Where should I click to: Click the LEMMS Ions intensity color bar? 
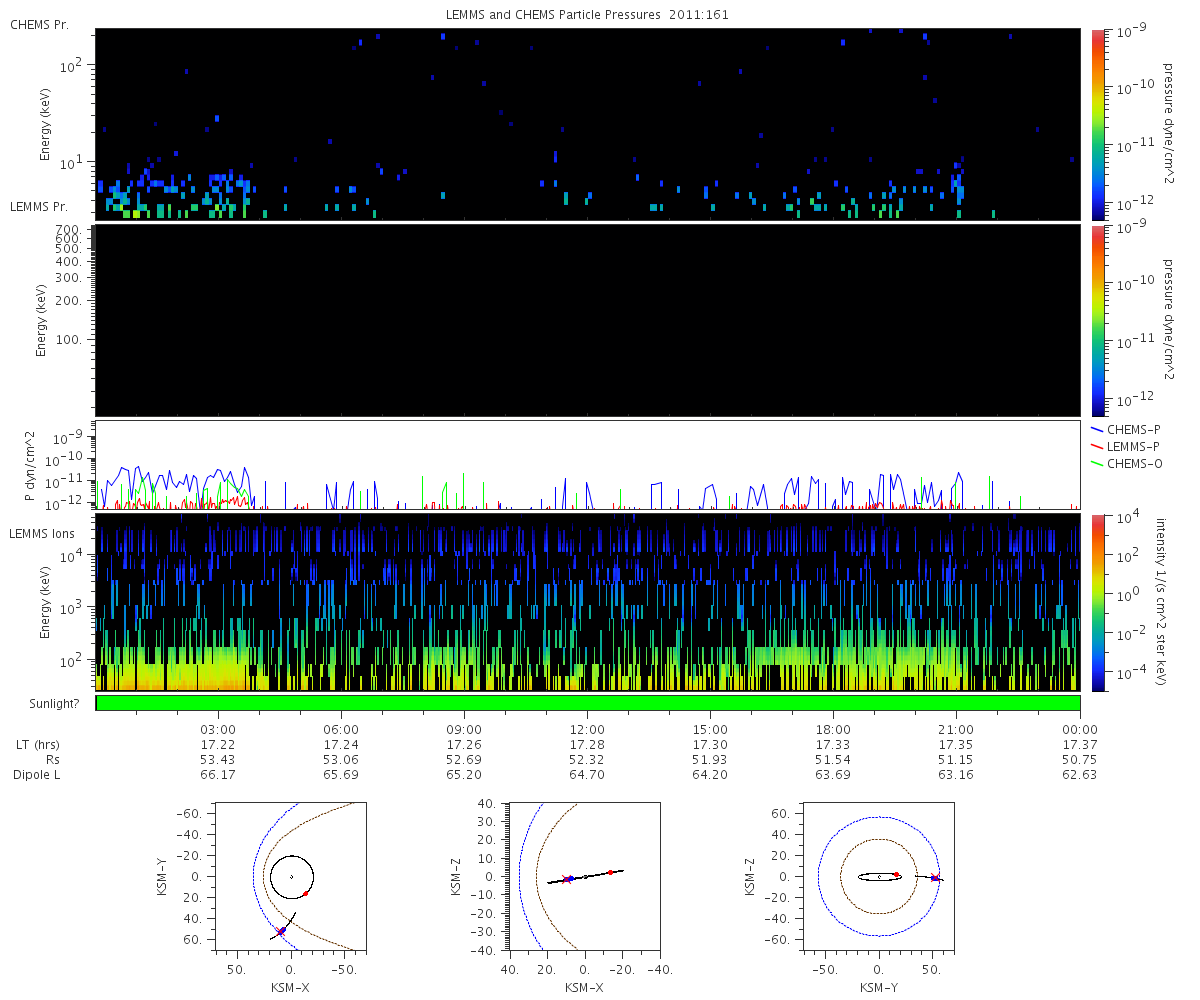pyautogui.click(x=1098, y=602)
